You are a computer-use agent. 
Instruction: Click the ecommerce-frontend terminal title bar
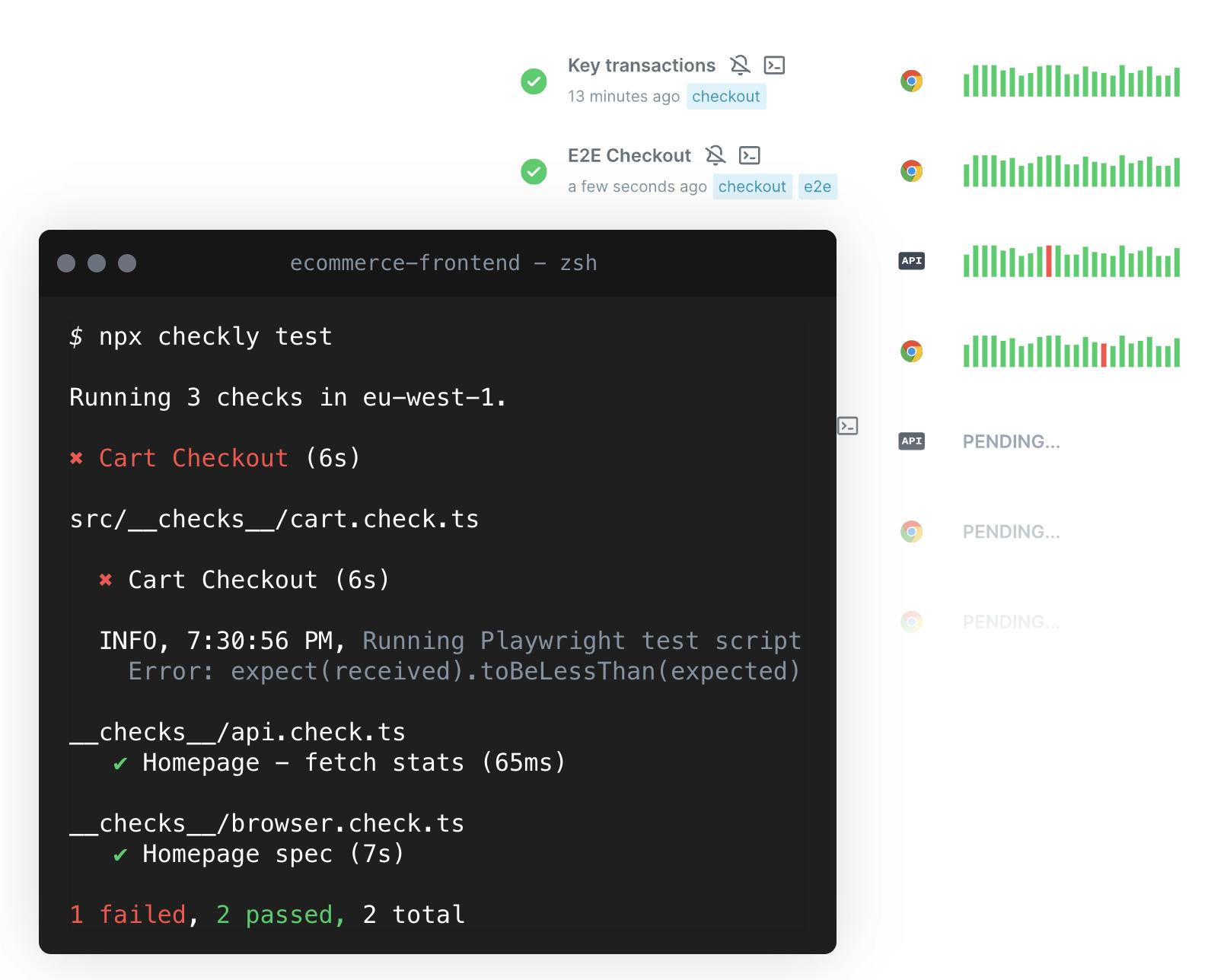click(443, 263)
